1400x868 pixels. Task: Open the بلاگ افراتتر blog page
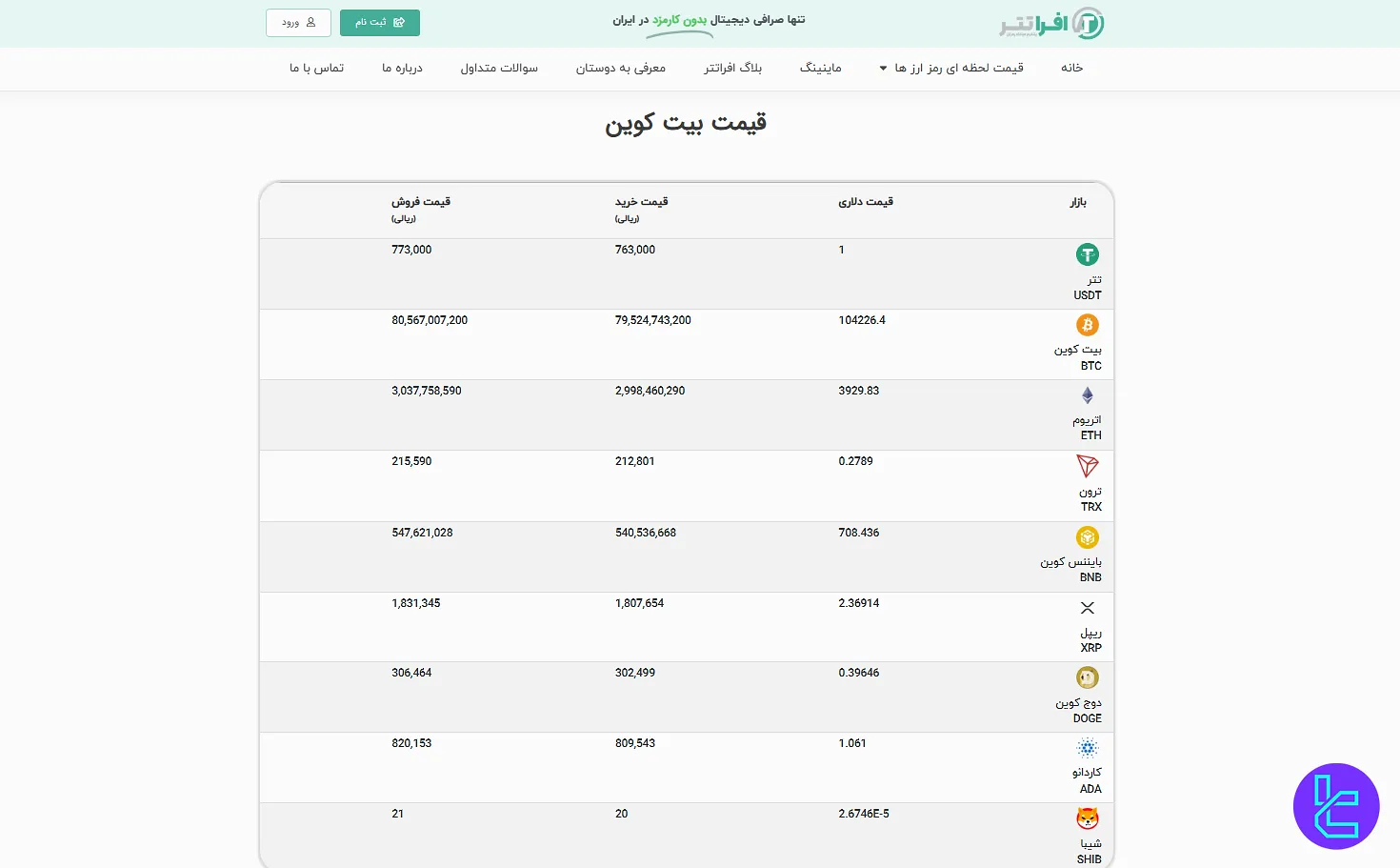(732, 68)
